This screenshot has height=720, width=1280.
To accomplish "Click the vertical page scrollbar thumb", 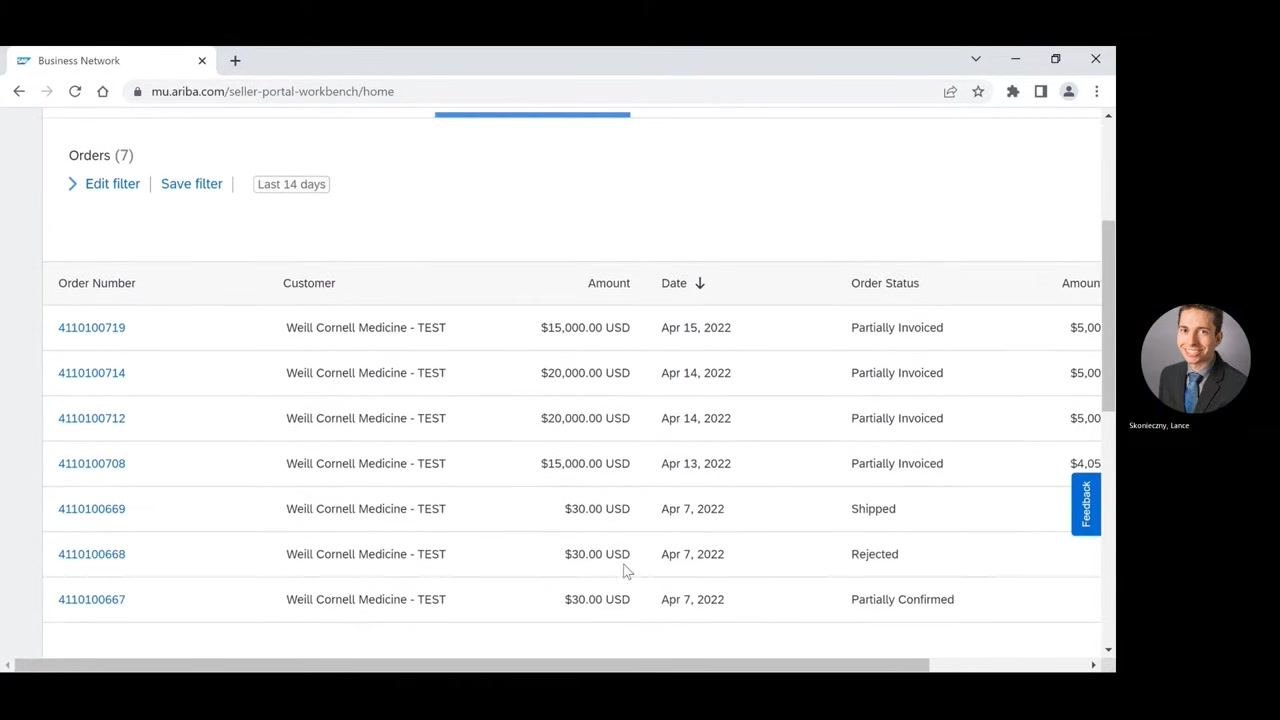I will (x=1108, y=316).
